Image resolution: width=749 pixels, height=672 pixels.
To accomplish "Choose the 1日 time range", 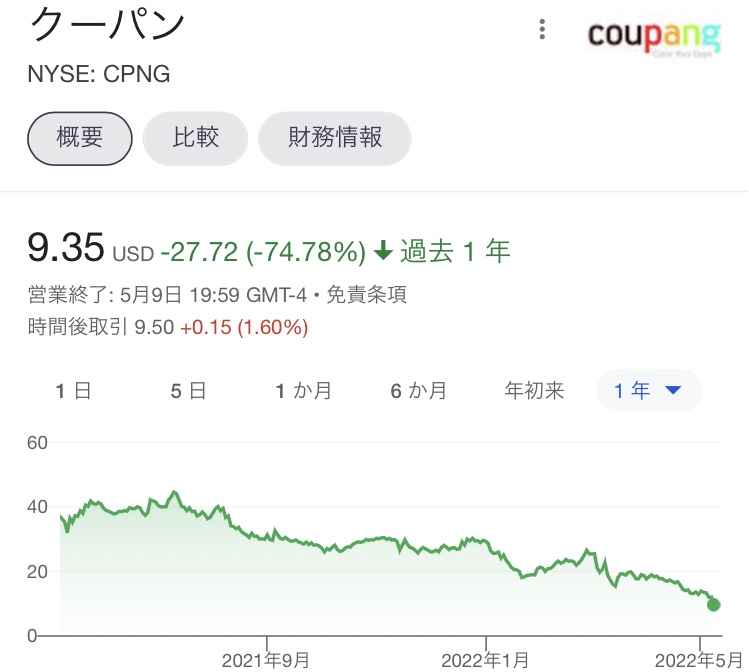I will pos(73,391).
